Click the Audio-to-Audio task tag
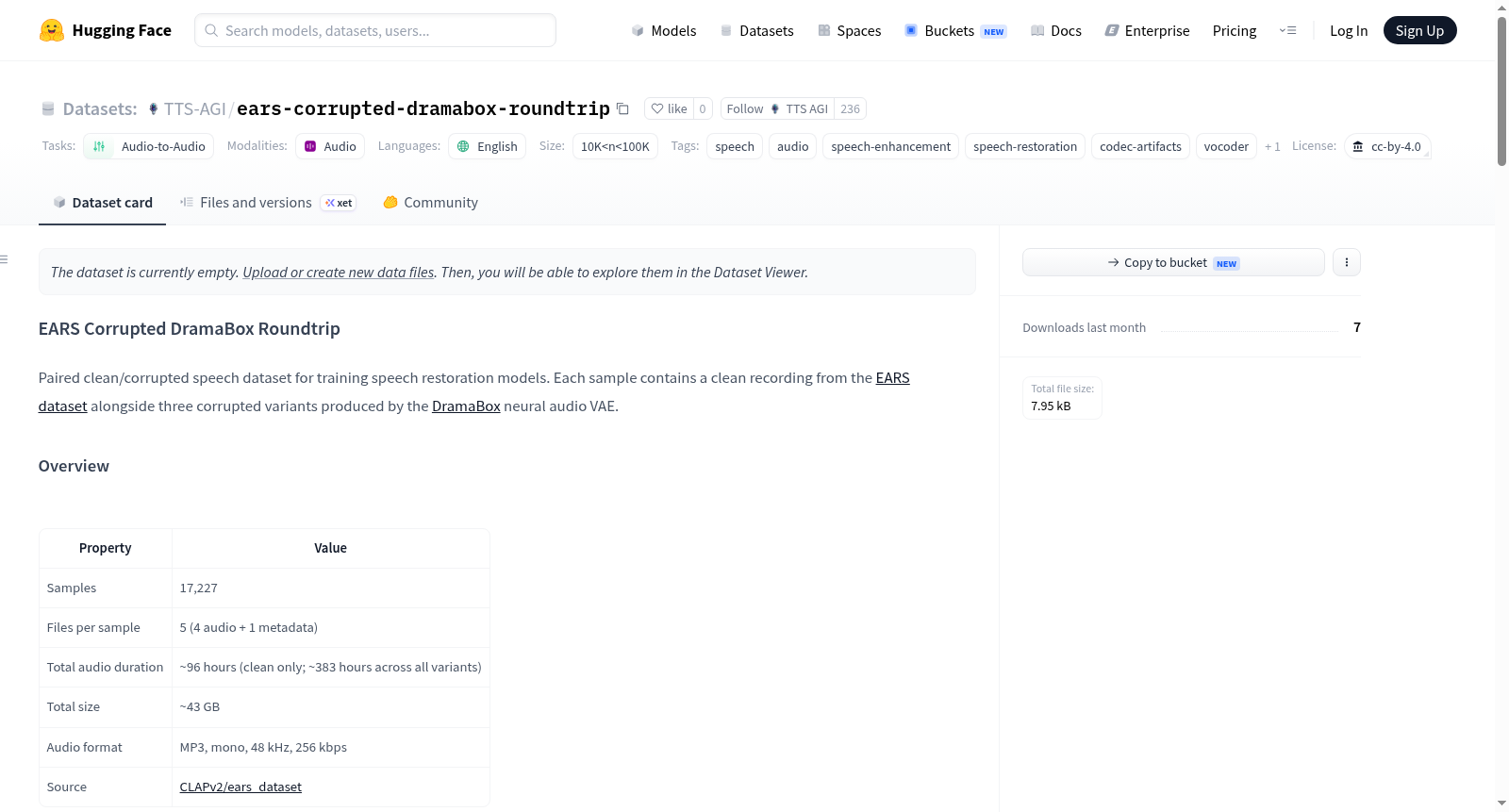 click(x=149, y=146)
